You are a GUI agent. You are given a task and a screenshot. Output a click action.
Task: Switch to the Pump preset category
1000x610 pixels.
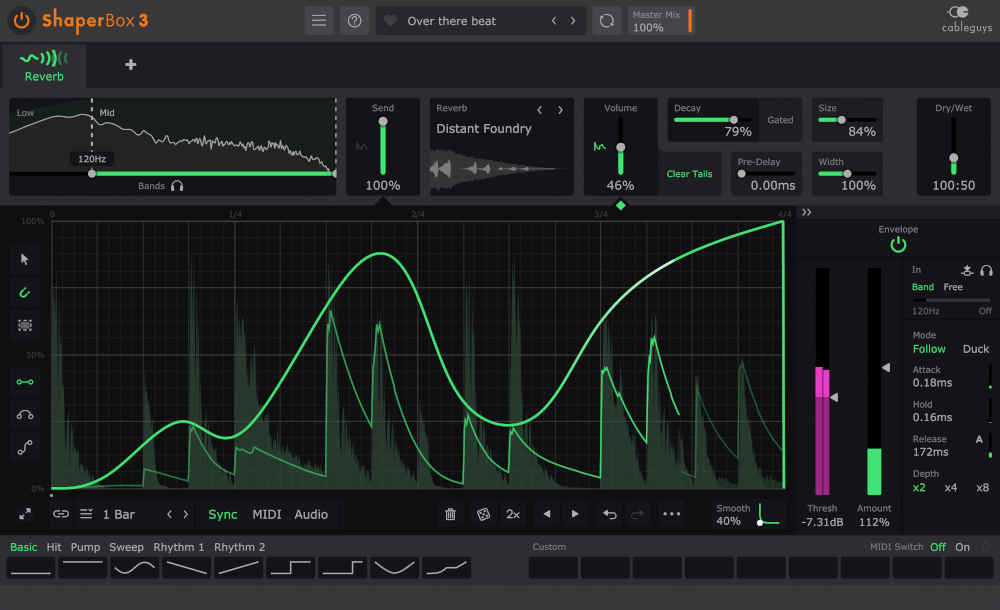tap(85, 547)
